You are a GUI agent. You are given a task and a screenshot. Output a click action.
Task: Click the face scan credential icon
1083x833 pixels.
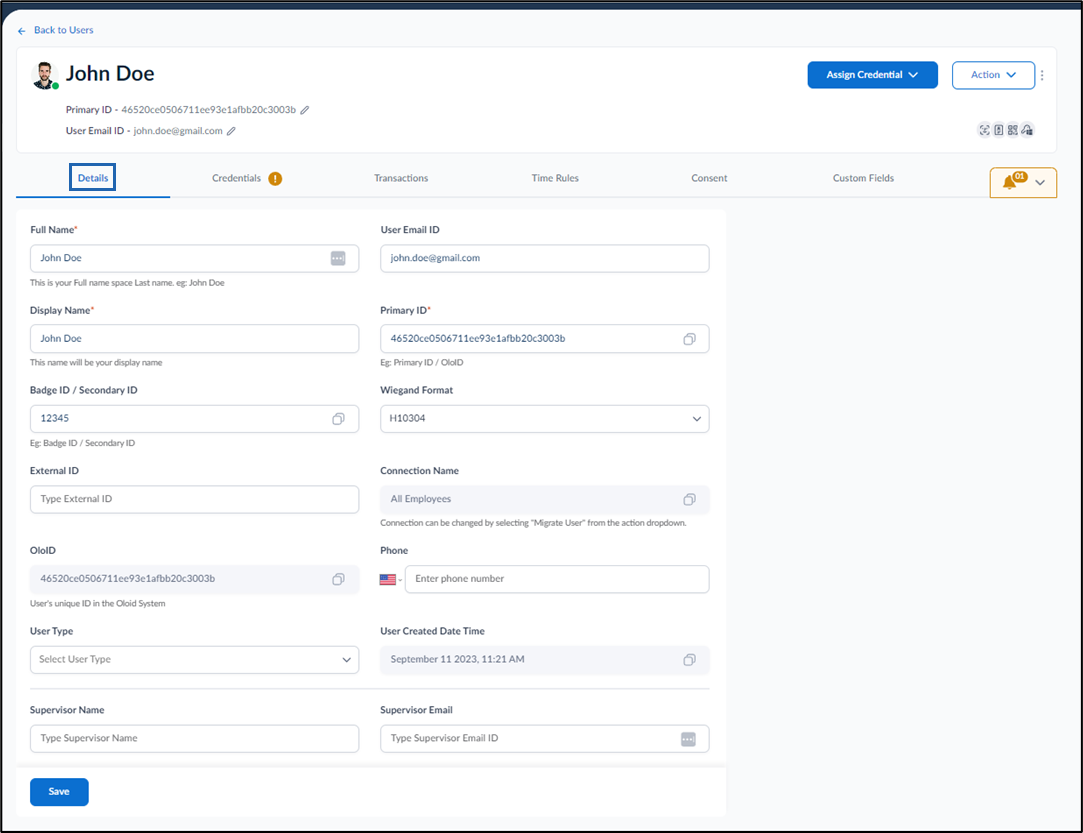click(x=984, y=130)
